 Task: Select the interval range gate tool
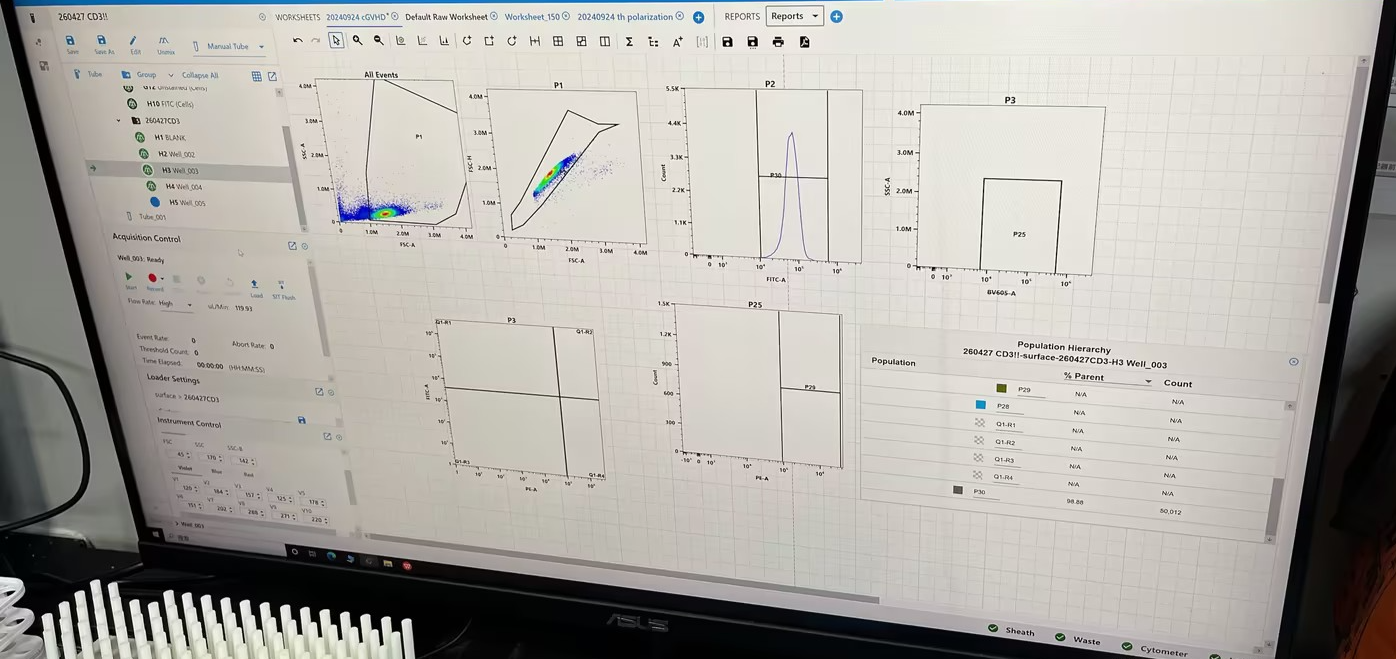pyautogui.click(x=535, y=41)
